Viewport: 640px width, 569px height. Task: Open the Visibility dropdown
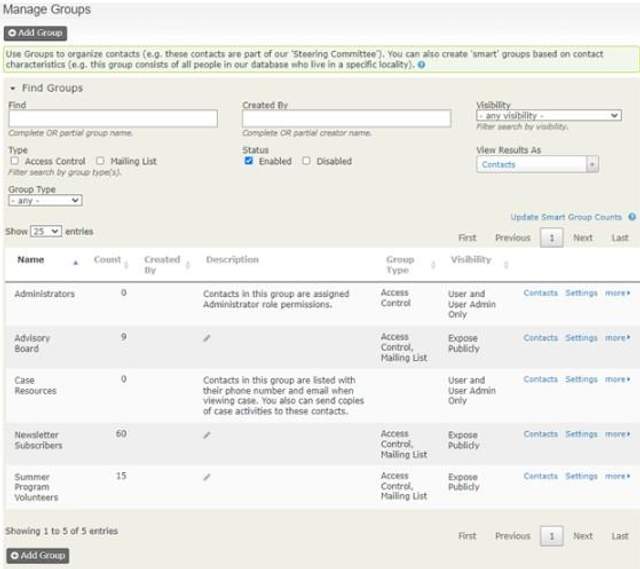tap(549, 116)
